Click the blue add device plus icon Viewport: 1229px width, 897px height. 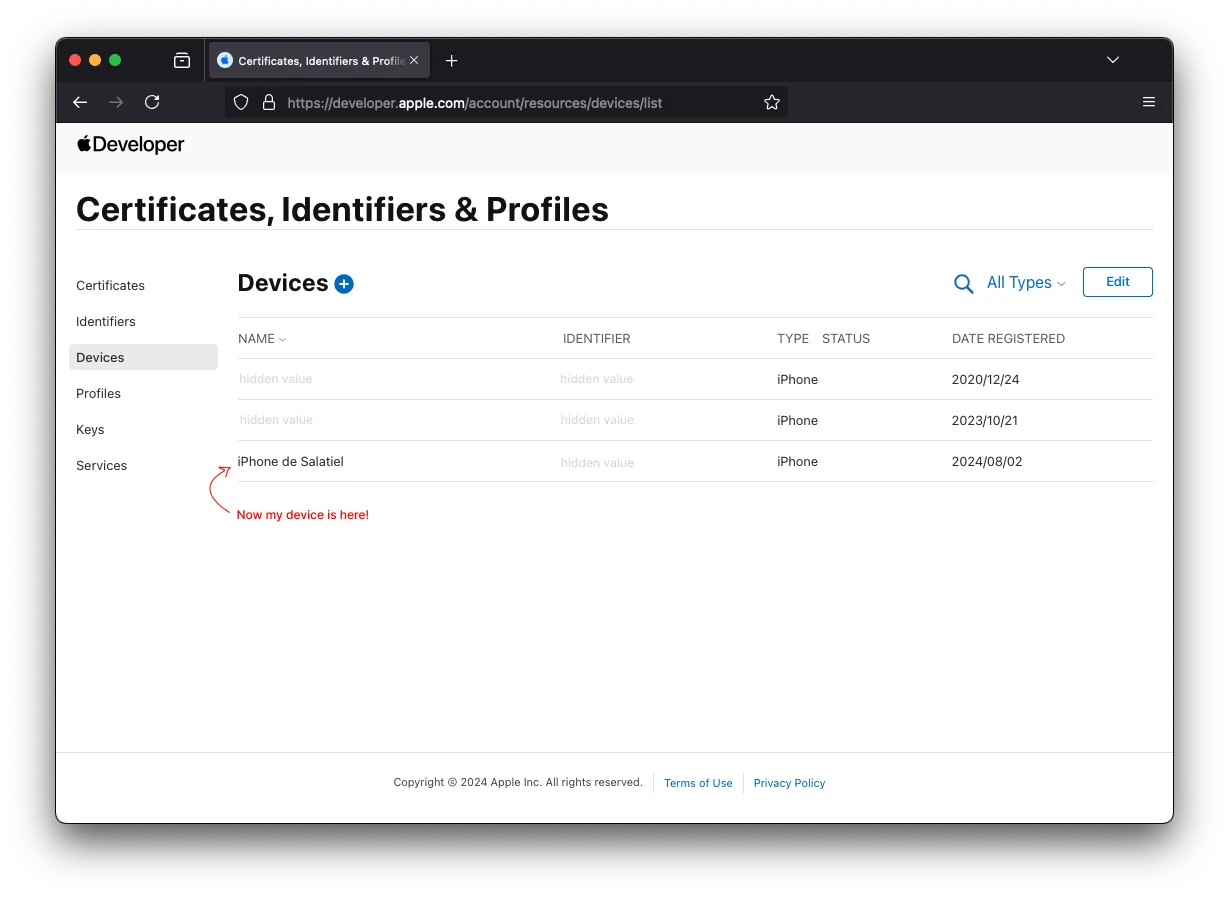pos(344,284)
